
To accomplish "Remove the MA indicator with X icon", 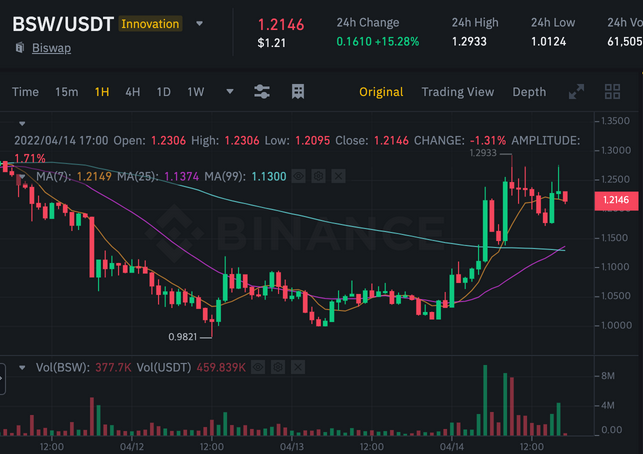I will coord(338,176).
